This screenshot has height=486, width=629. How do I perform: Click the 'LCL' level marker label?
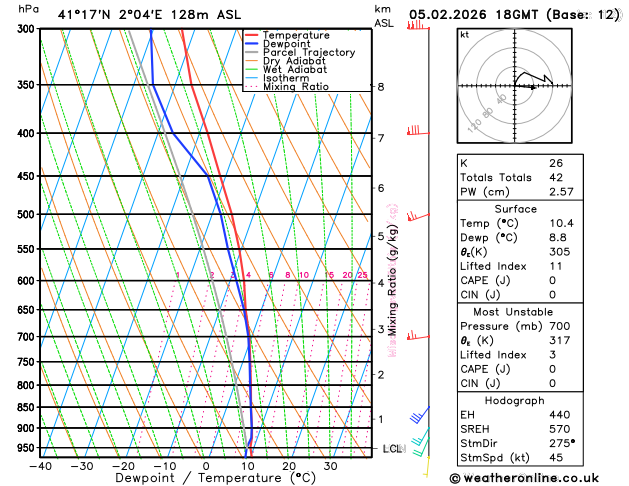pos(394,449)
